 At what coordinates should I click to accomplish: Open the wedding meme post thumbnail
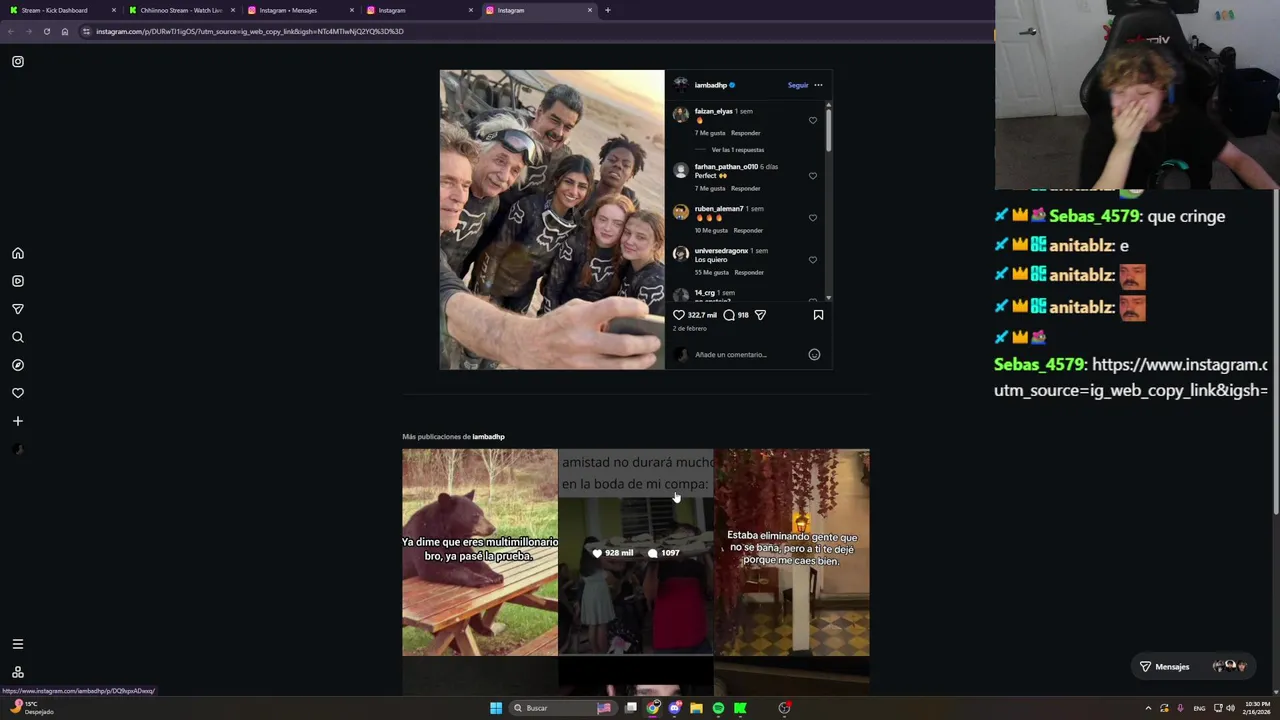tap(636, 552)
